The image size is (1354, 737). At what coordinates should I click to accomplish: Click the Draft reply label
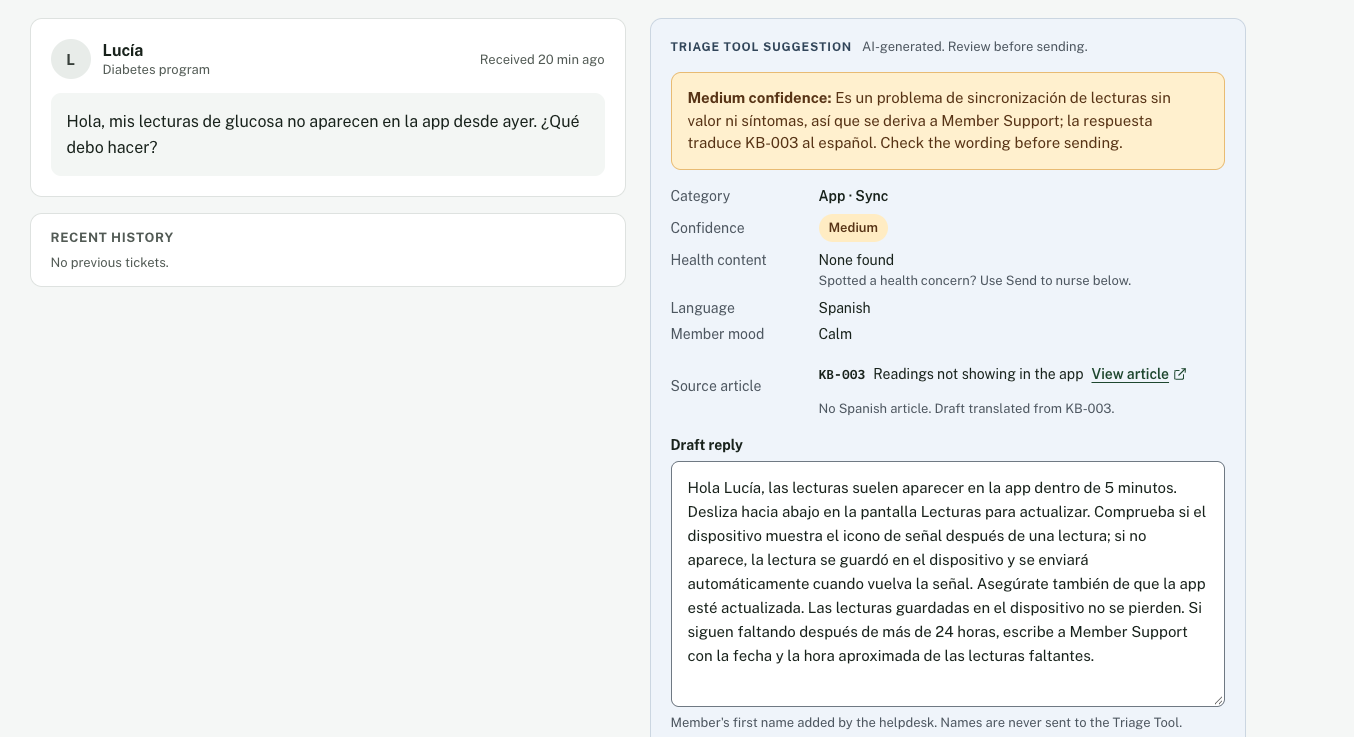[x=707, y=445]
